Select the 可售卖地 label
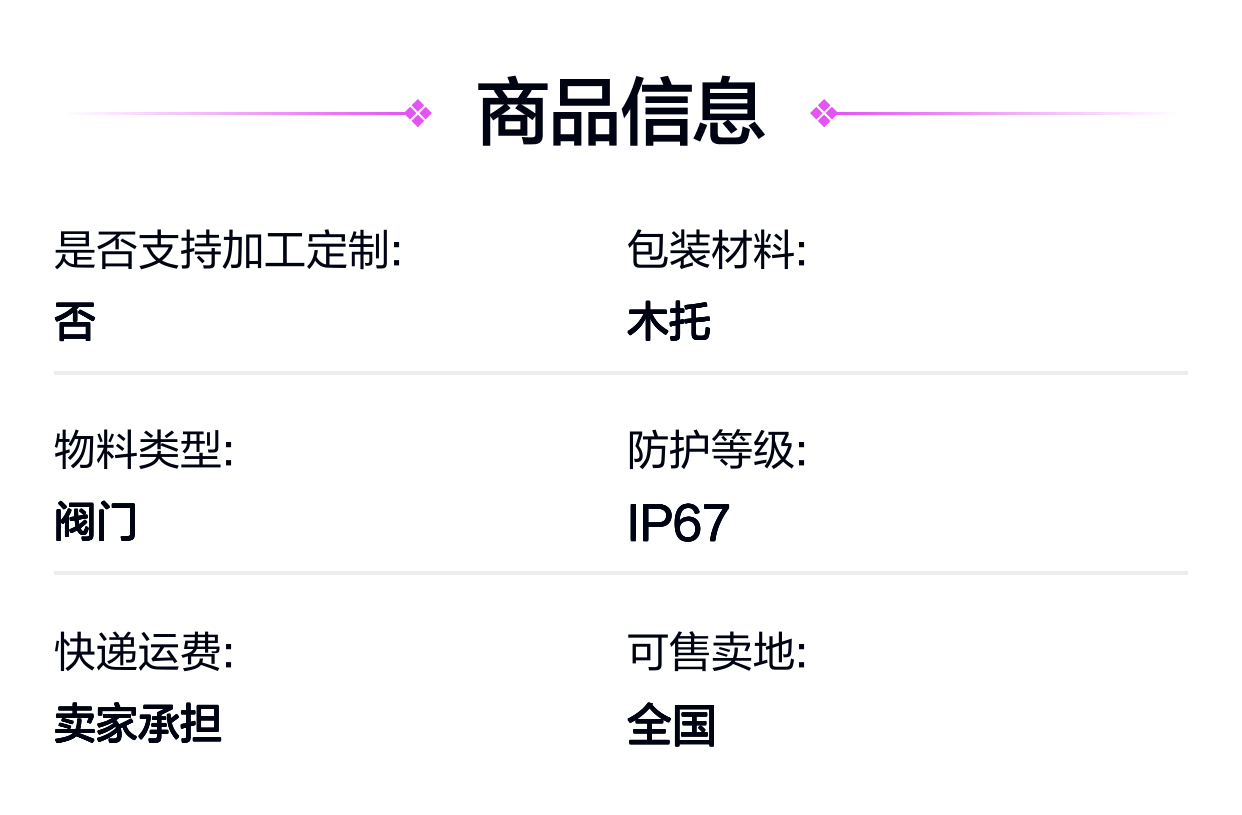 pyautogui.click(x=717, y=653)
